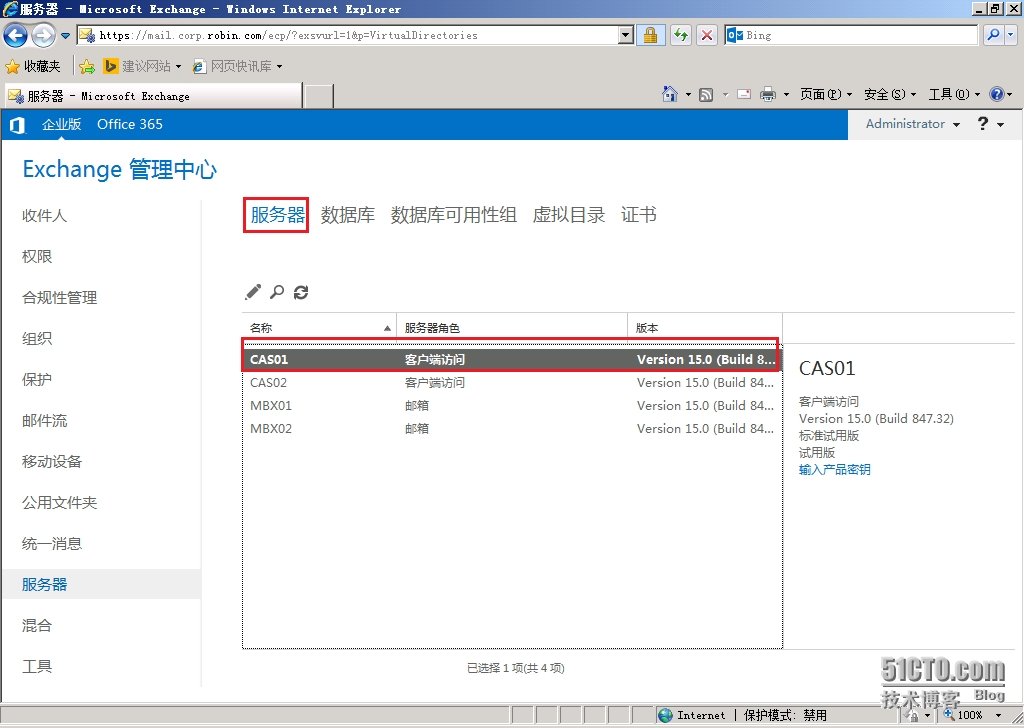The image size is (1024, 728).
Task: Select the MBX01 server row
Action: coord(512,405)
